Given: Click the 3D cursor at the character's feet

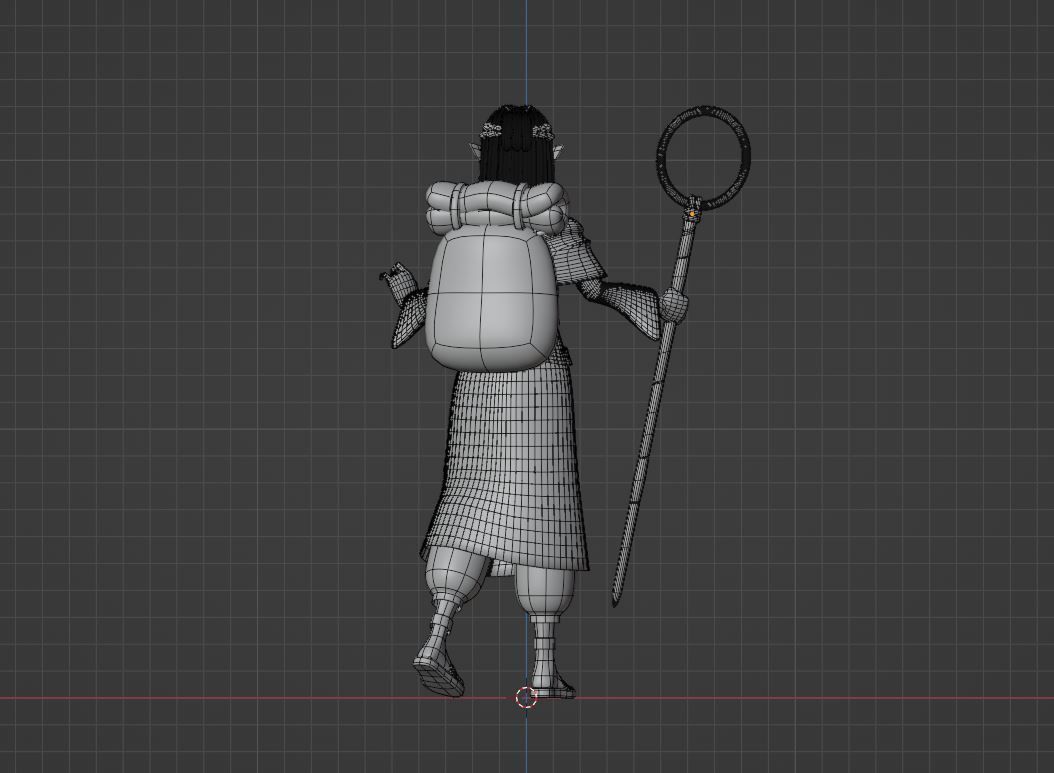Looking at the screenshot, I should click(x=526, y=698).
